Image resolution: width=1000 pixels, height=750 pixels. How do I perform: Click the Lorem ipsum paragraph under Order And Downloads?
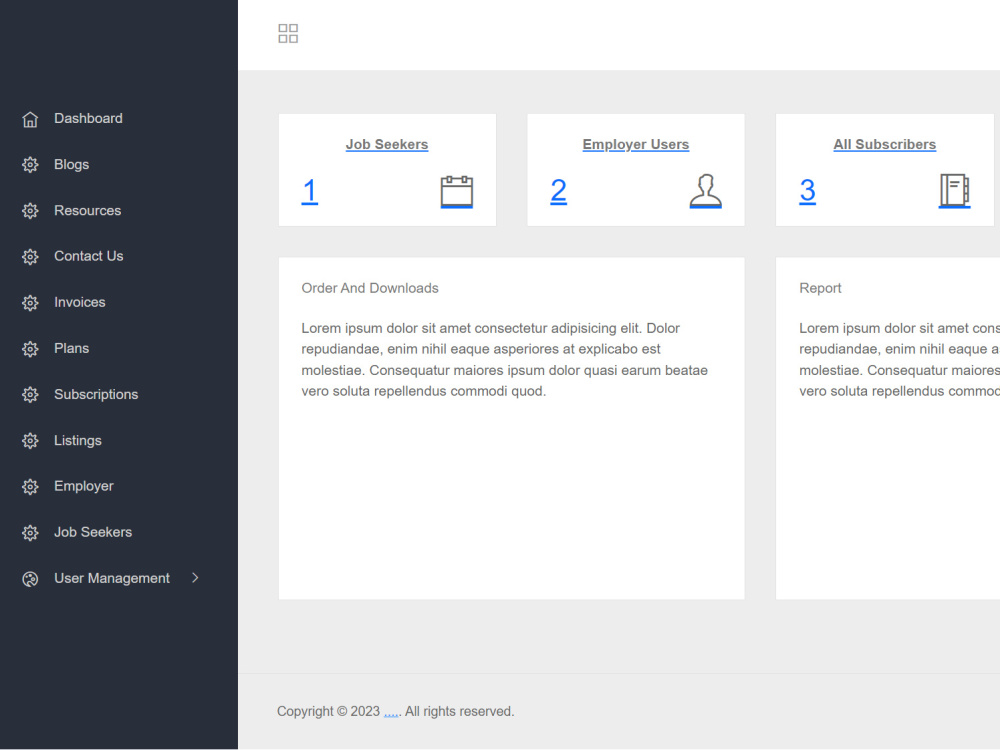click(x=504, y=360)
